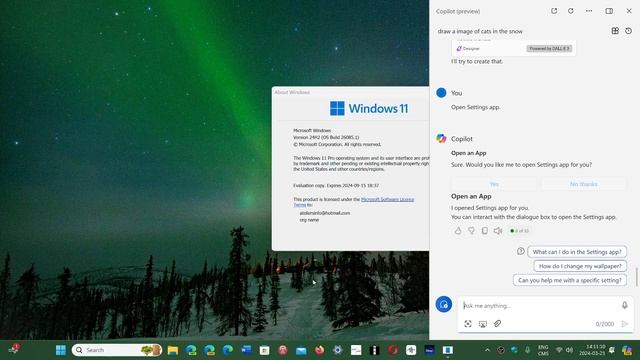Use microphone in Copilot input
640x360 pixels.
coord(624,305)
